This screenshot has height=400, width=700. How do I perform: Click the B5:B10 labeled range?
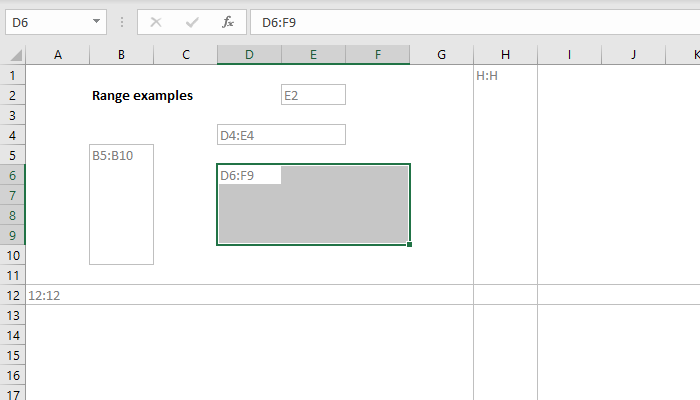(121, 205)
